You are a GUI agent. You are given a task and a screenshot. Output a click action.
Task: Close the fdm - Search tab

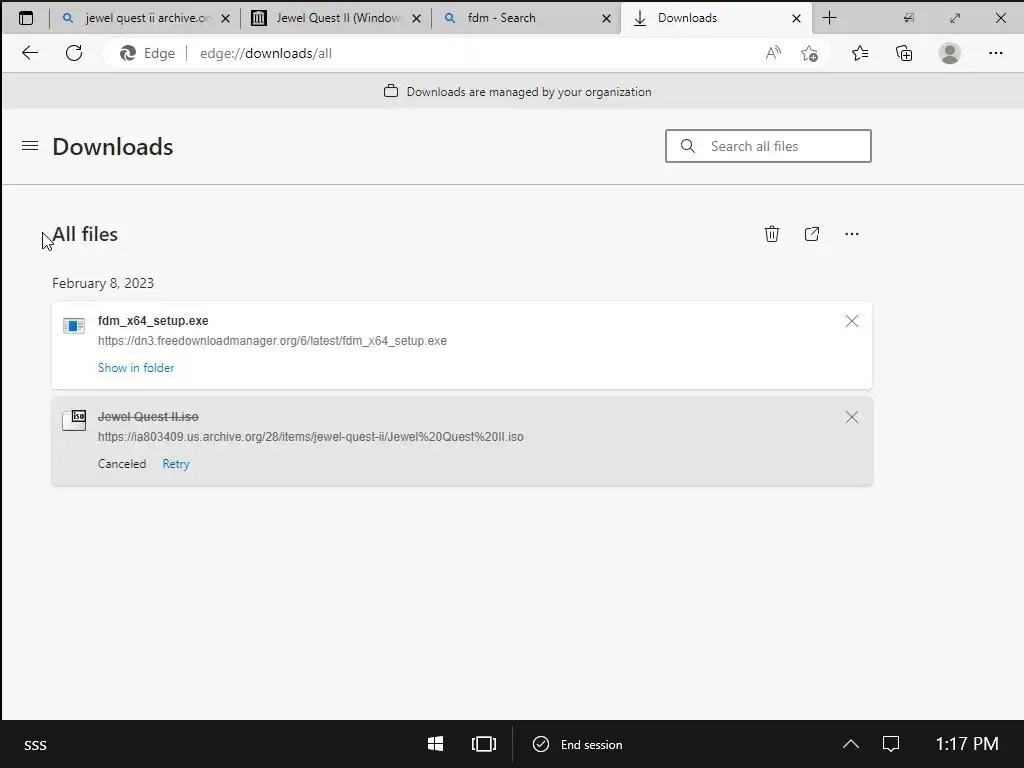606,18
